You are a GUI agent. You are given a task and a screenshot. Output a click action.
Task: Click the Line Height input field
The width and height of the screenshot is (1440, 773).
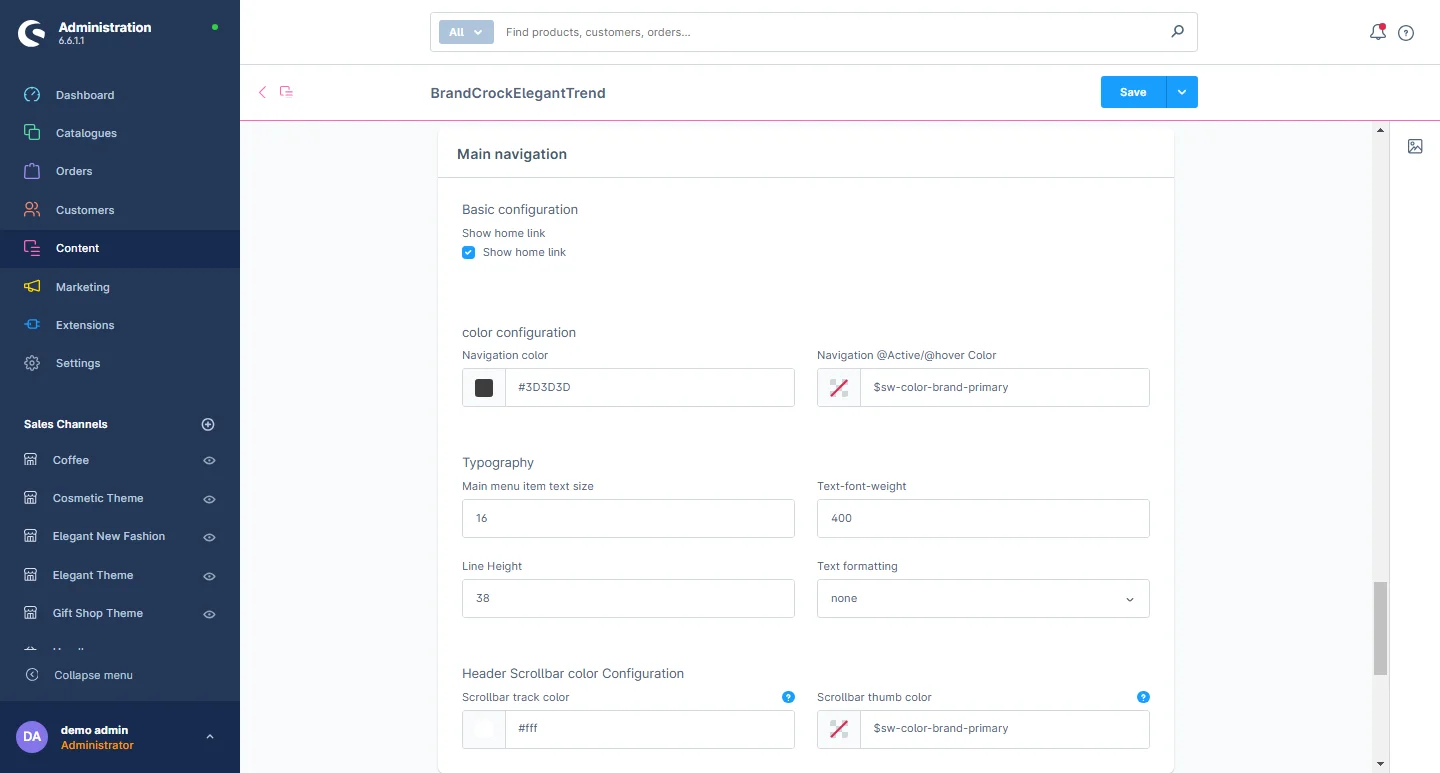(x=628, y=598)
